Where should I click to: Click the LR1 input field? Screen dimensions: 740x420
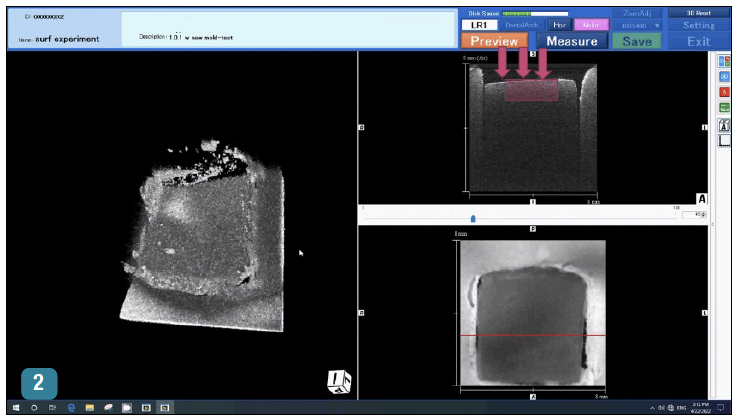click(x=478, y=25)
